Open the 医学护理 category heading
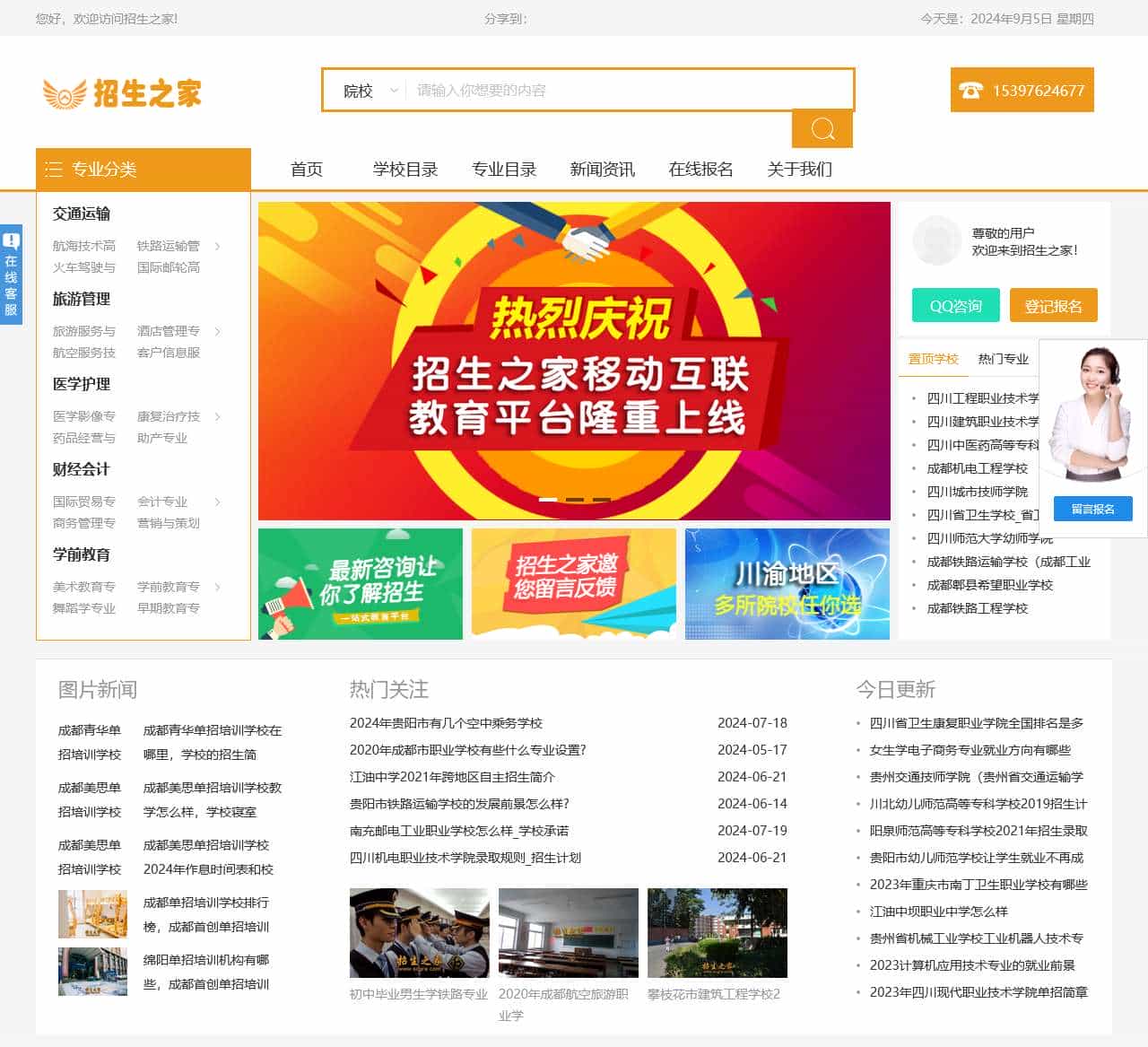Screen dimensions: 1148x1047 point(82,384)
